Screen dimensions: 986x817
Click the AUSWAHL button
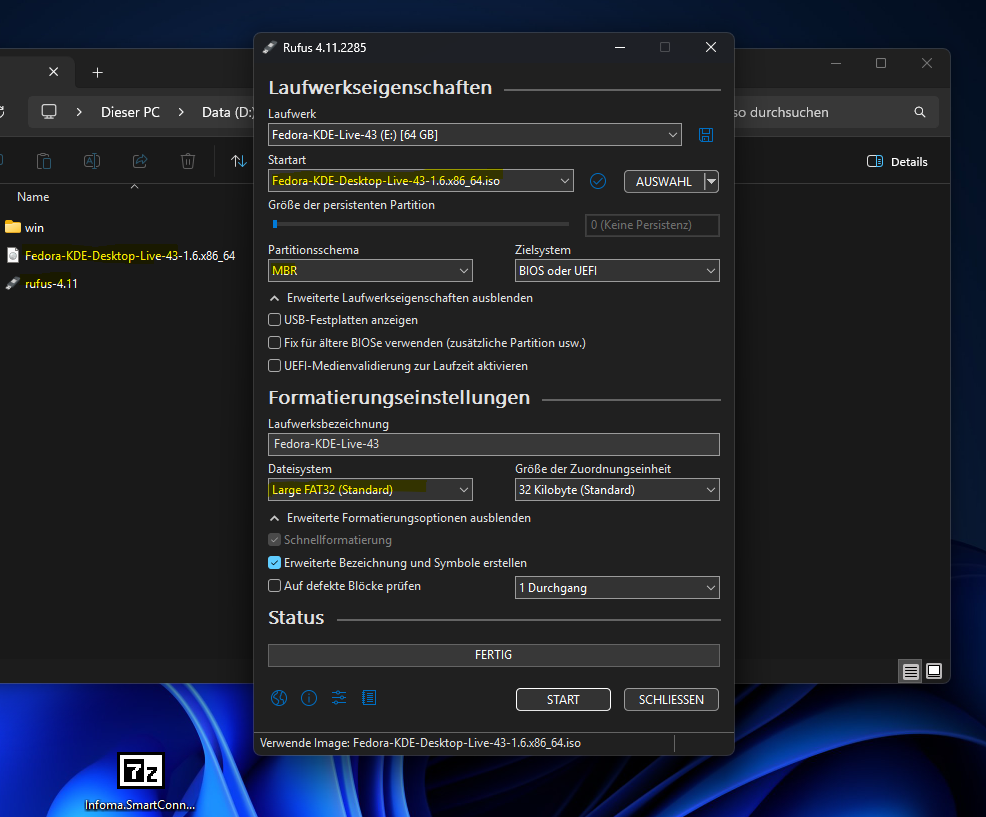663,182
